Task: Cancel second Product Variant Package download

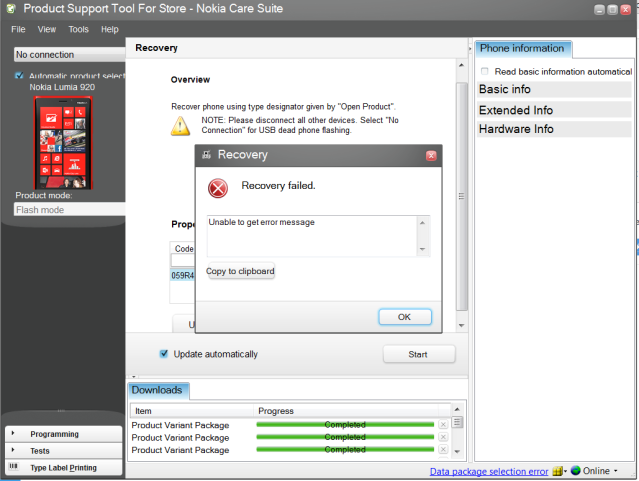Action: tap(443, 437)
